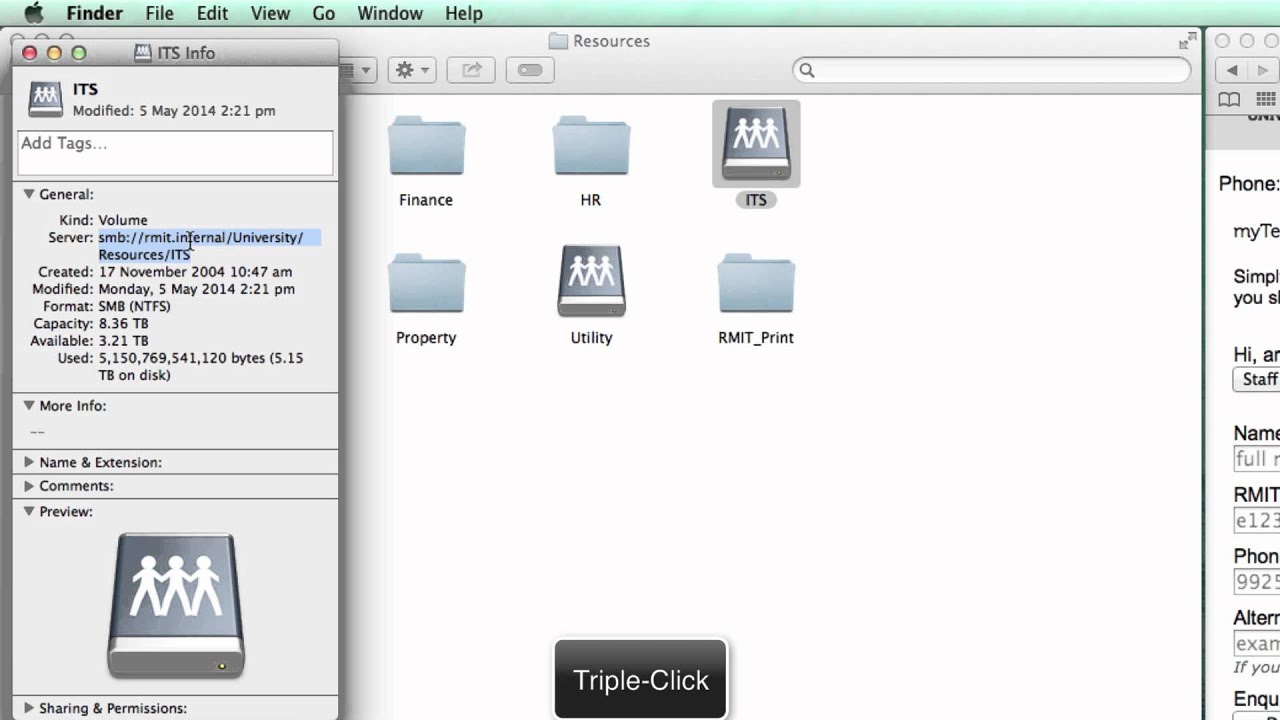Collapse the More Info section

point(29,405)
